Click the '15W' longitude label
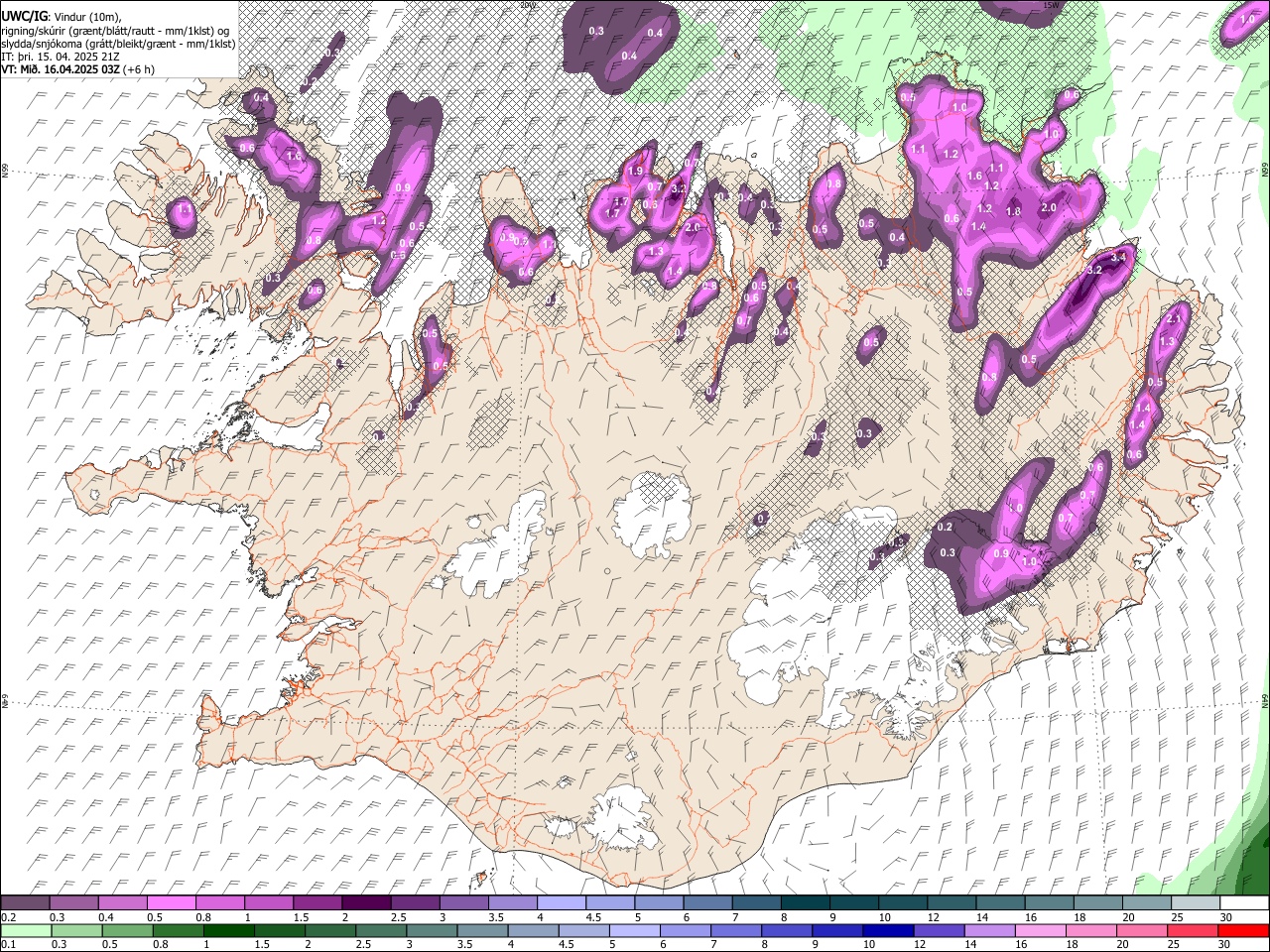The image size is (1270, 952). [x=1052, y=5]
